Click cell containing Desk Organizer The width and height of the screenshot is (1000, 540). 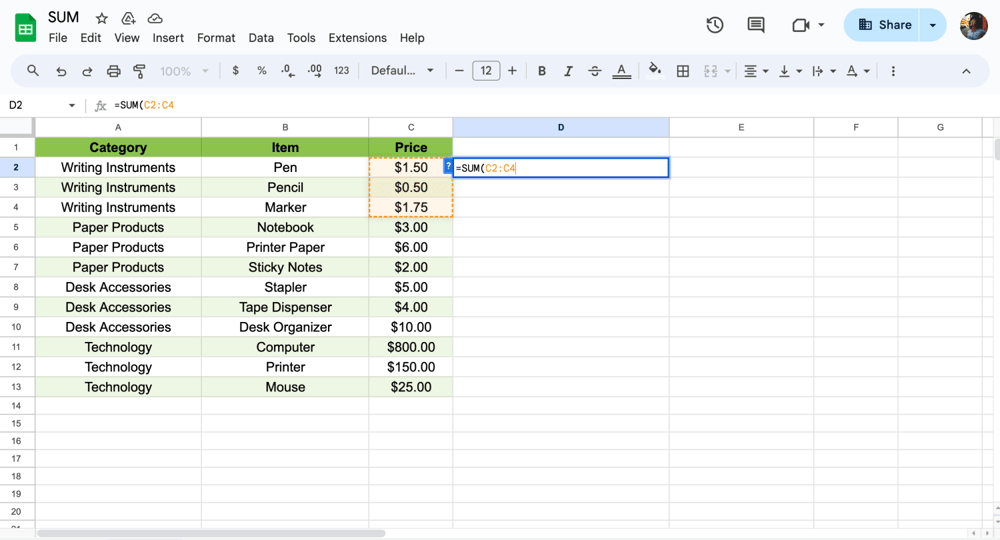[285, 327]
